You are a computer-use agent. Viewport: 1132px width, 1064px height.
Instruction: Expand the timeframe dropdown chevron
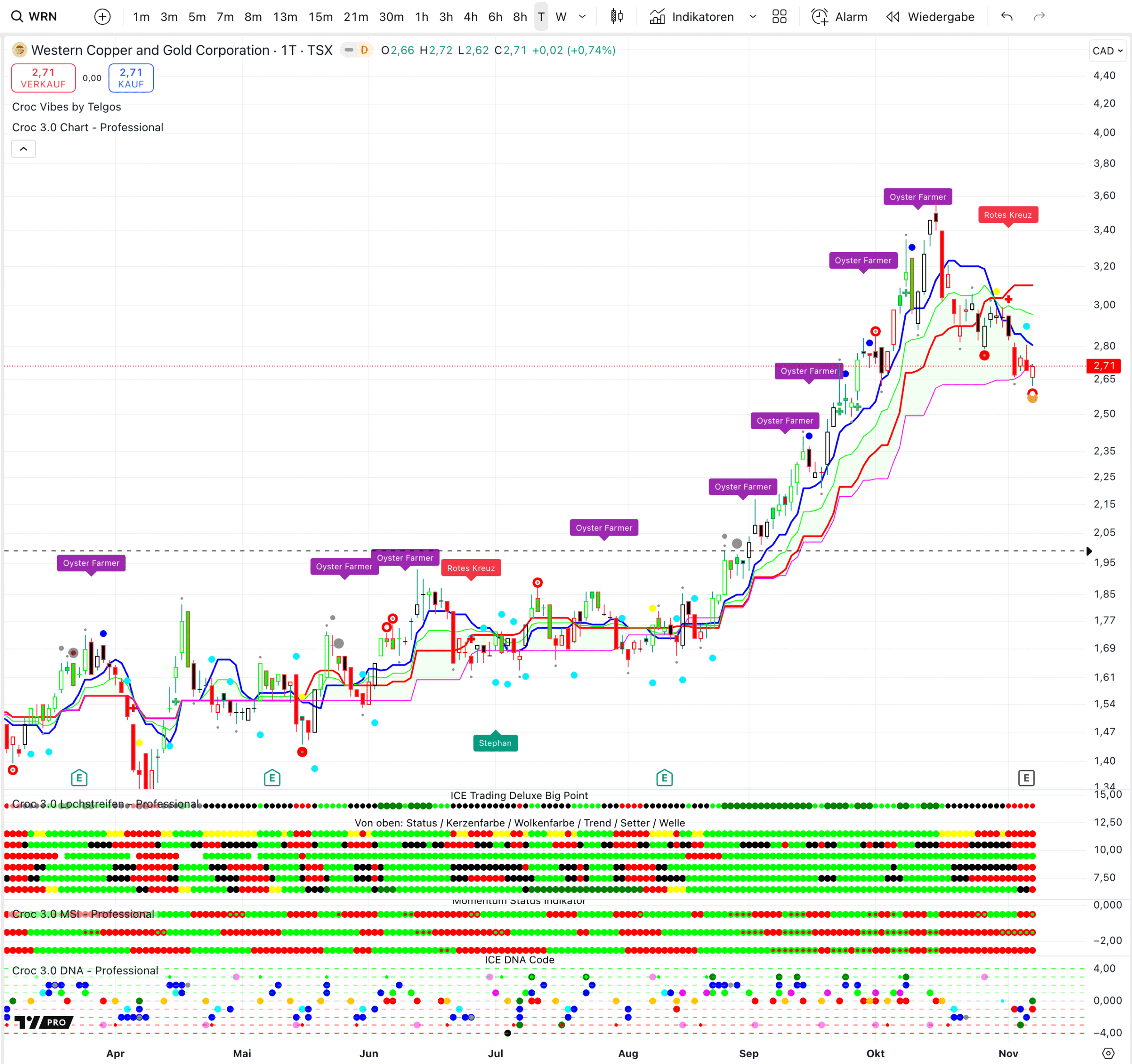pyautogui.click(x=582, y=16)
